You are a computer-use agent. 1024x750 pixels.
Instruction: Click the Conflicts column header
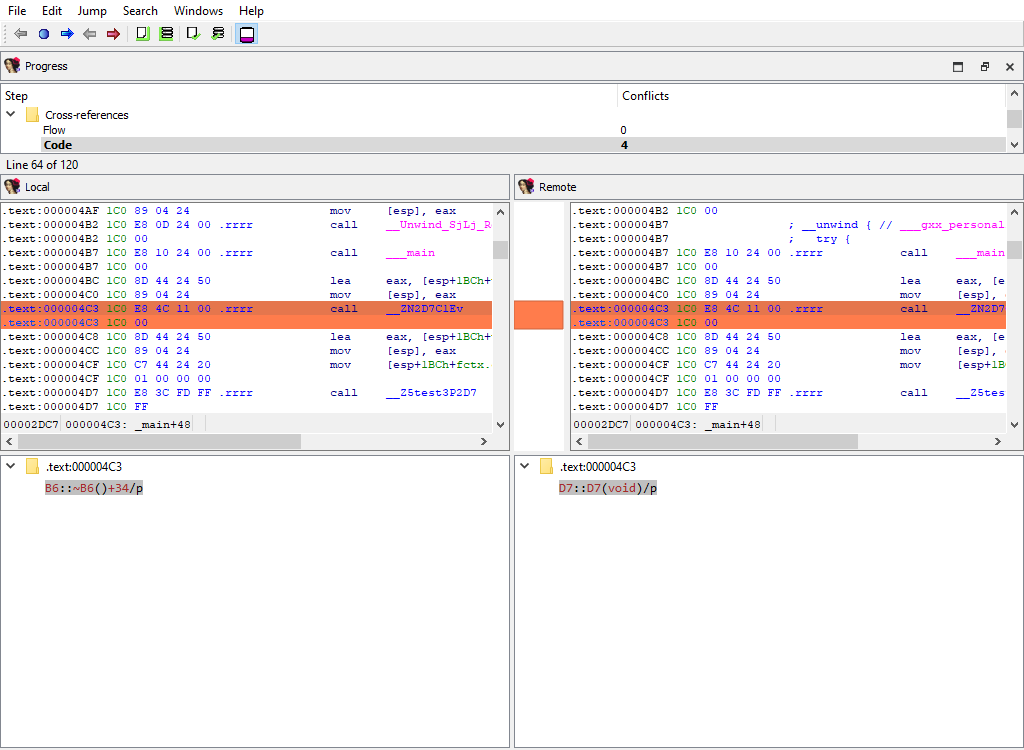click(x=645, y=96)
